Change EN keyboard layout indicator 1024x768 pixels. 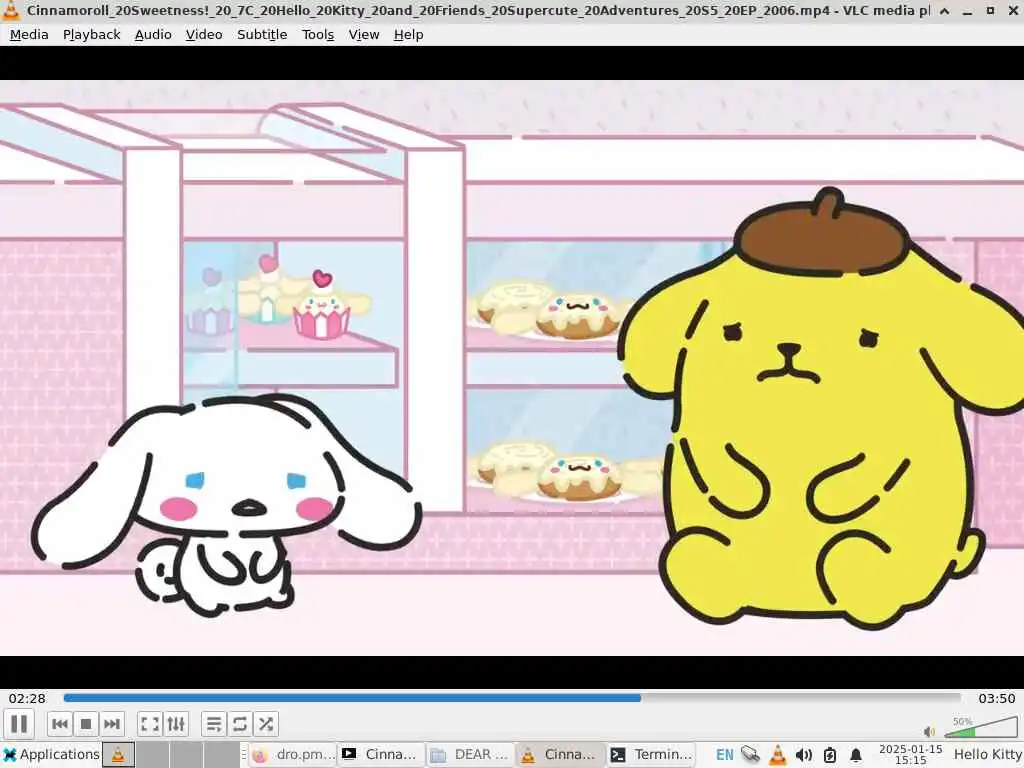[x=724, y=755]
